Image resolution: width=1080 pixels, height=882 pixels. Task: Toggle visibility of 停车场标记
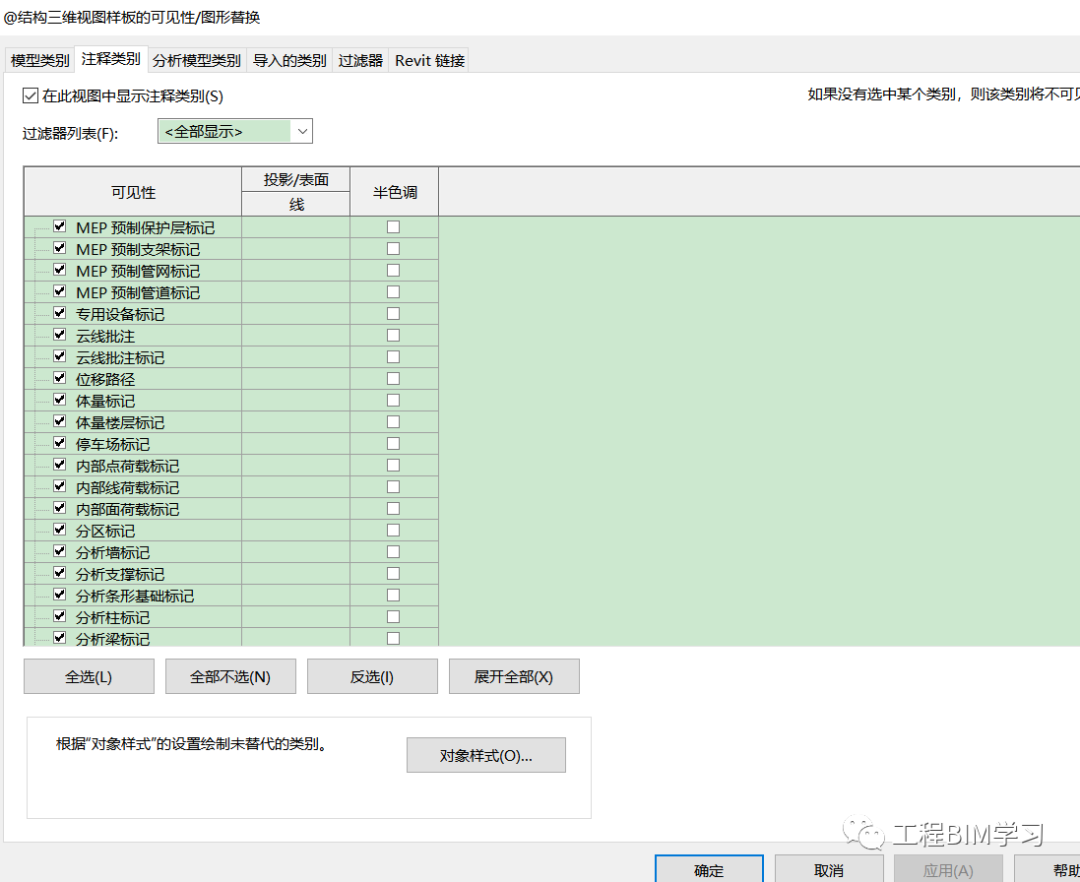pos(59,443)
